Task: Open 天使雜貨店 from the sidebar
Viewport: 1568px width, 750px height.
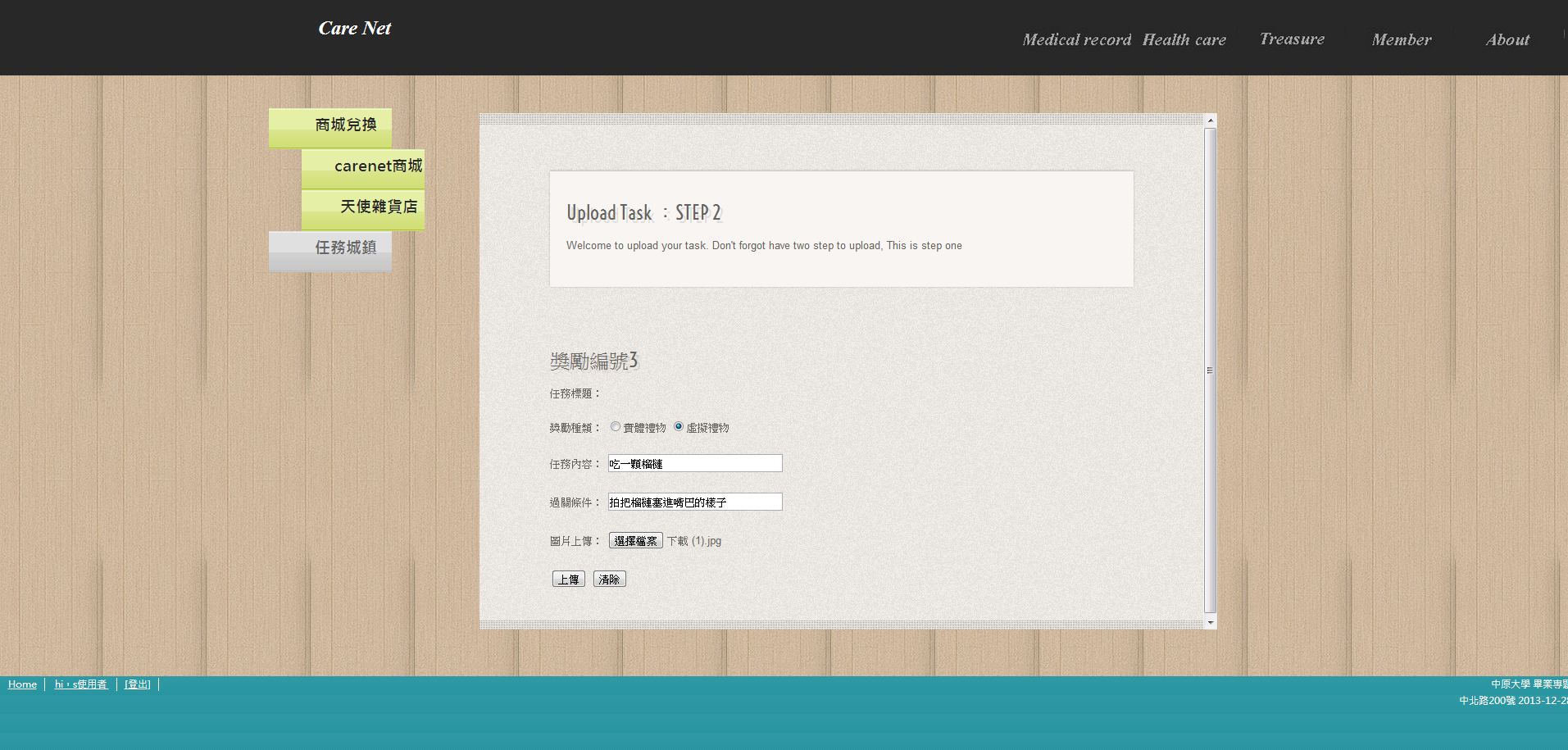Action: click(363, 208)
